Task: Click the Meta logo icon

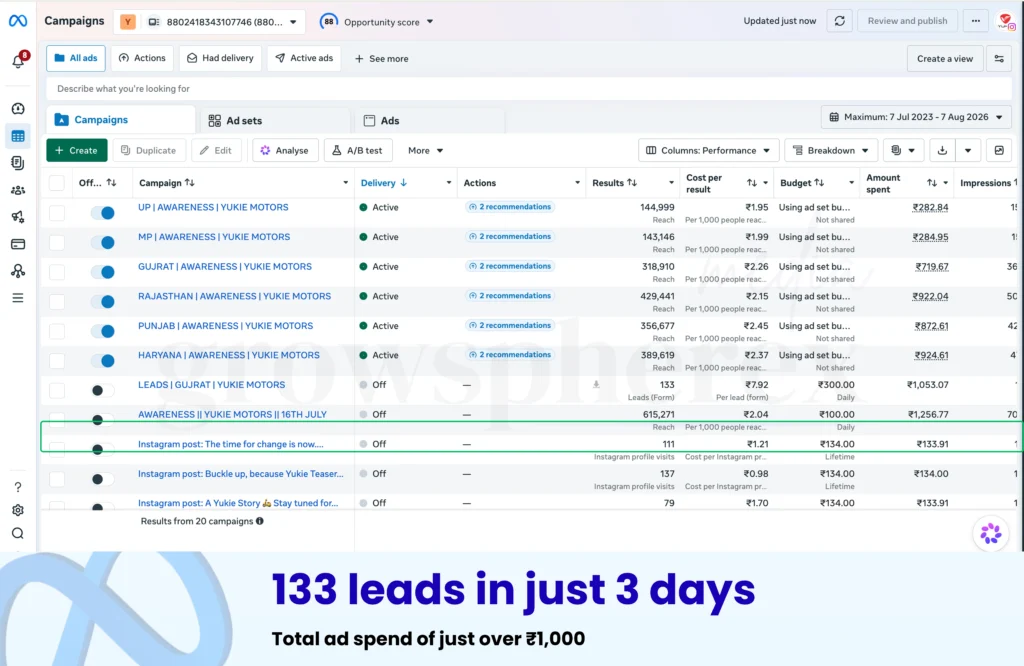Action: click(18, 21)
